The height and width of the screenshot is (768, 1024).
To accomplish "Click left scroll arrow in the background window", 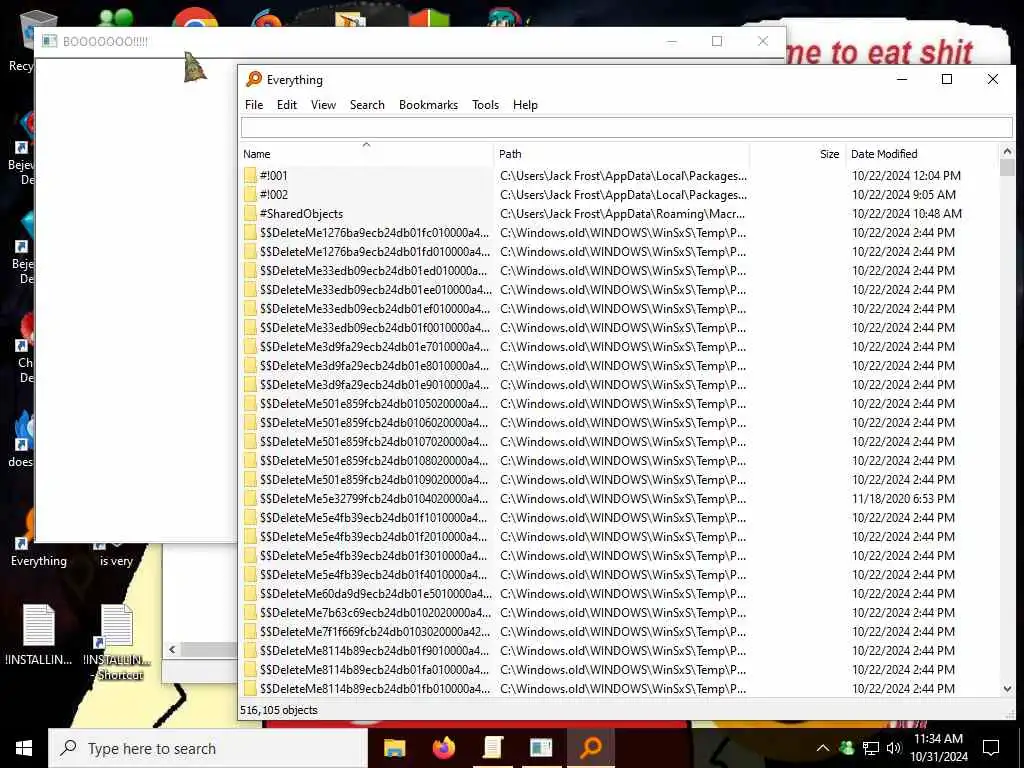I will (x=172, y=649).
